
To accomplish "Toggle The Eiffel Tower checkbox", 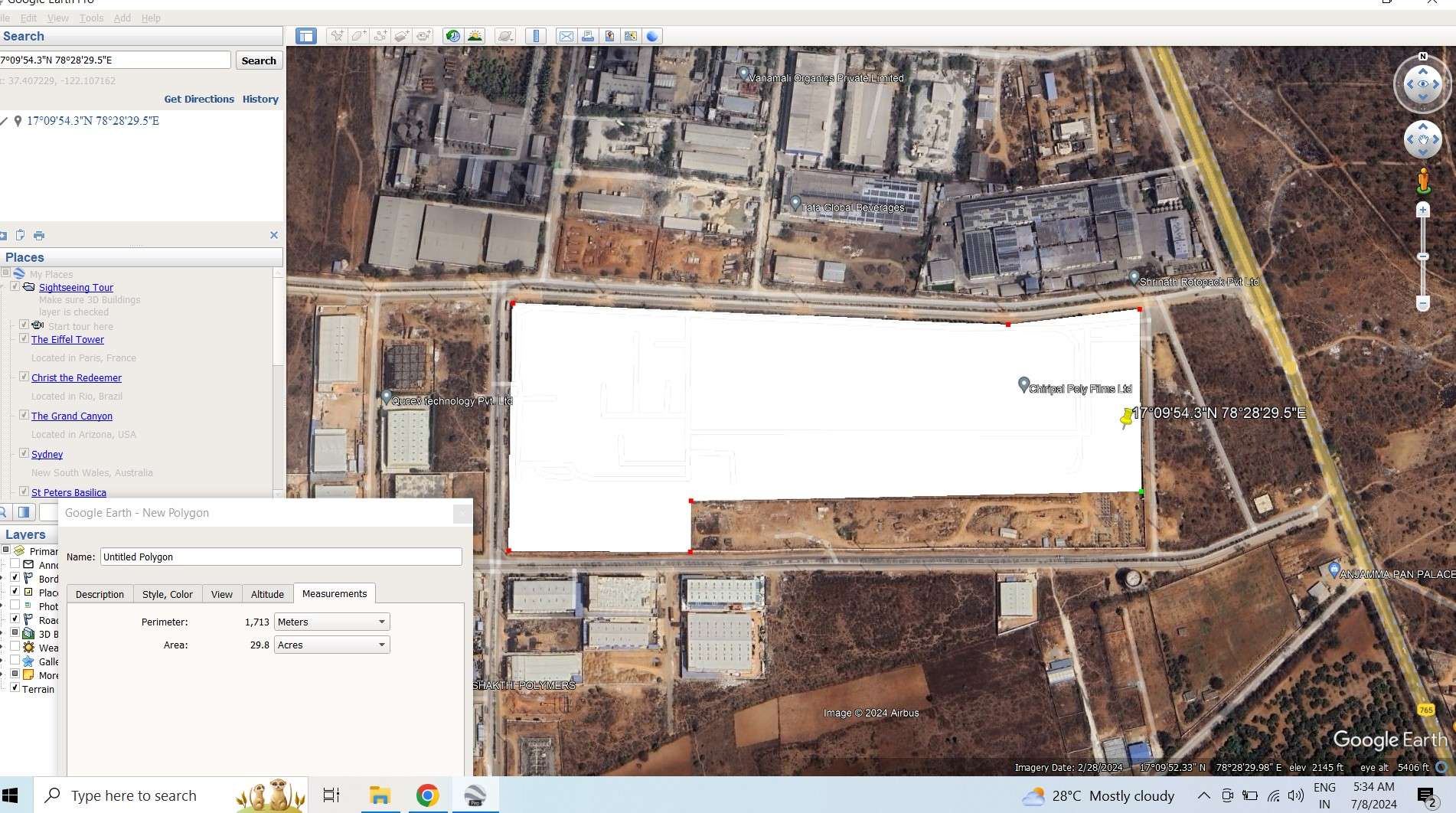I will coord(24,338).
